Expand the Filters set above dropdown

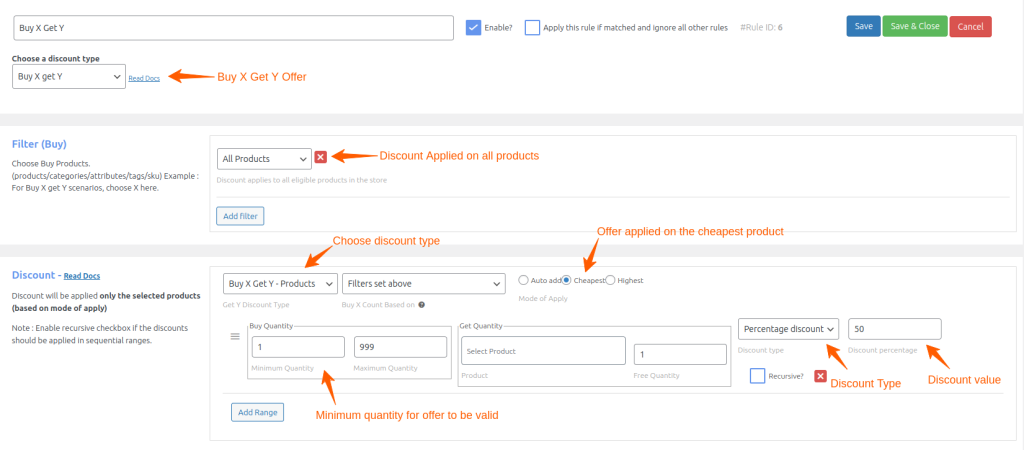[x=423, y=284]
